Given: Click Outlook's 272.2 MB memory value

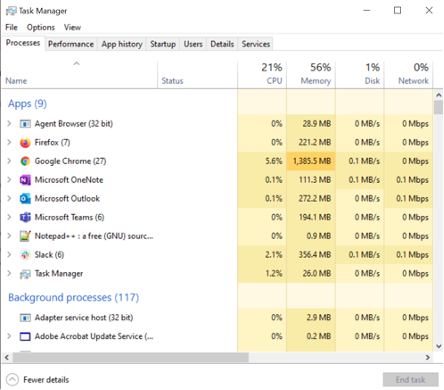Looking at the screenshot, I should [x=315, y=198].
